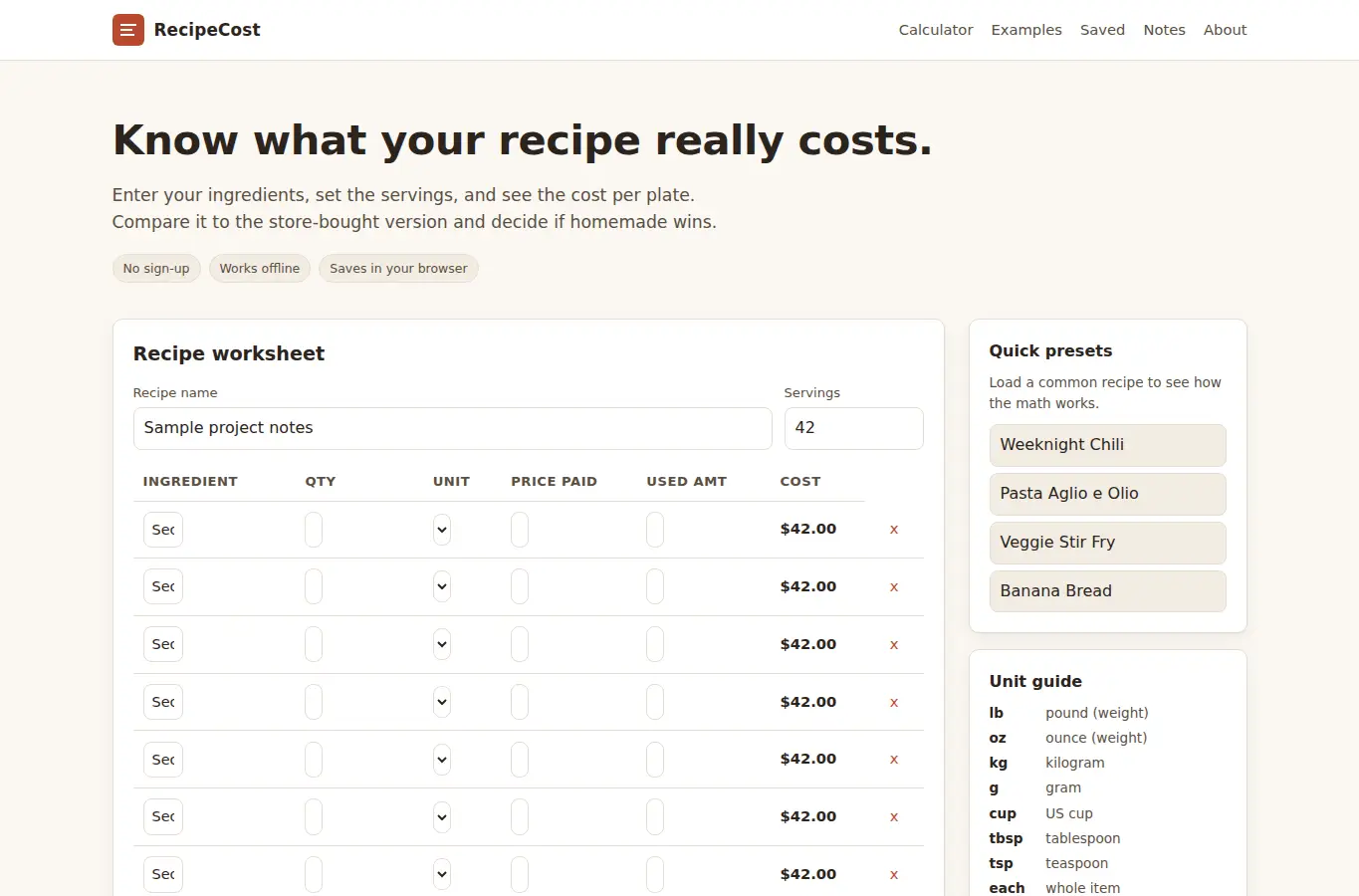Click the fifth row's ingredient name field
This screenshot has width=1359, height=896.
(163, 760)
